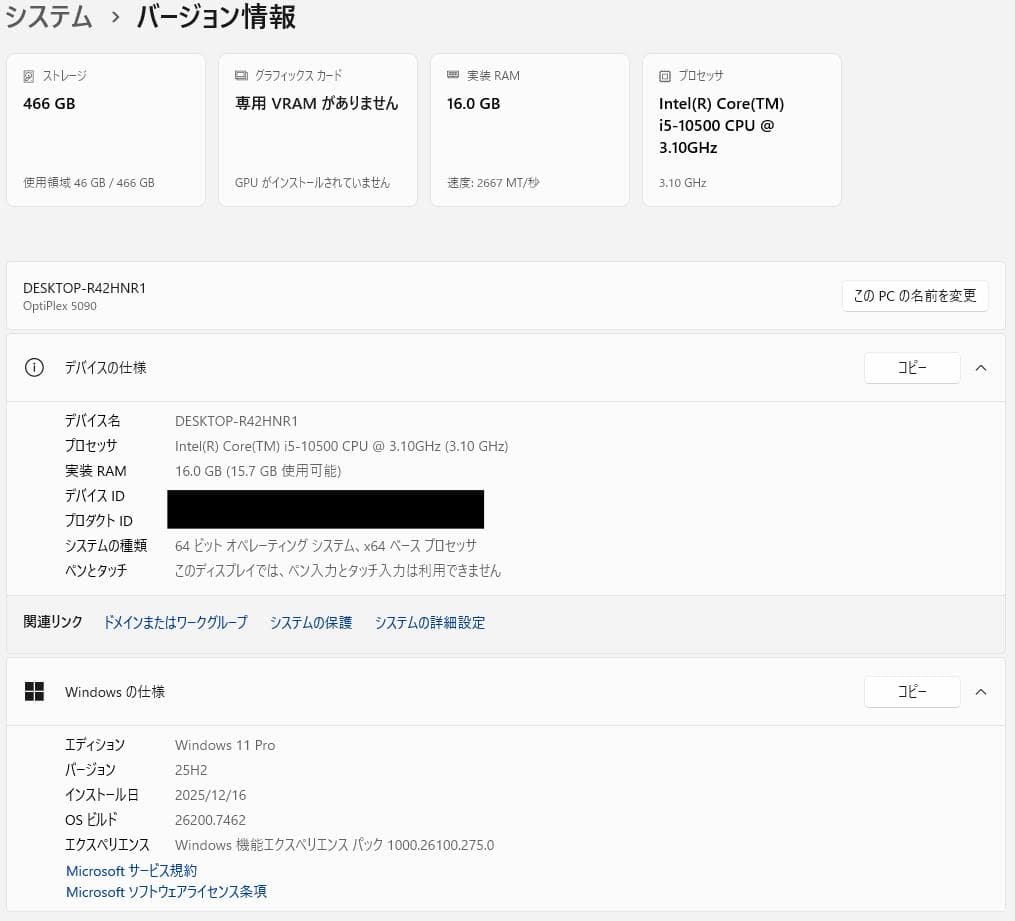
Task: Click the この PC の名前を変更 button
Action: (914, 295)
